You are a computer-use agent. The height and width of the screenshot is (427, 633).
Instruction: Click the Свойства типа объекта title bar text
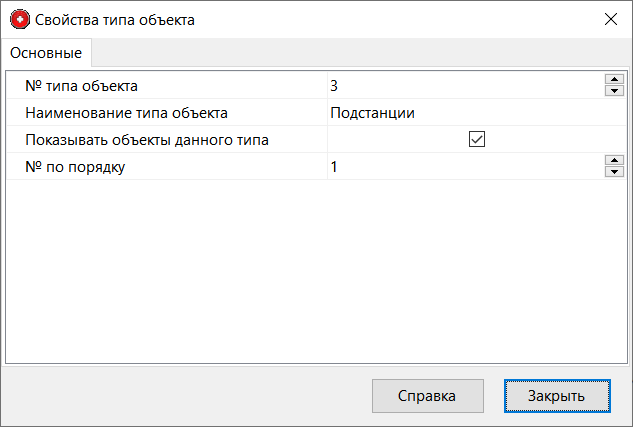[x=115, y=19]
